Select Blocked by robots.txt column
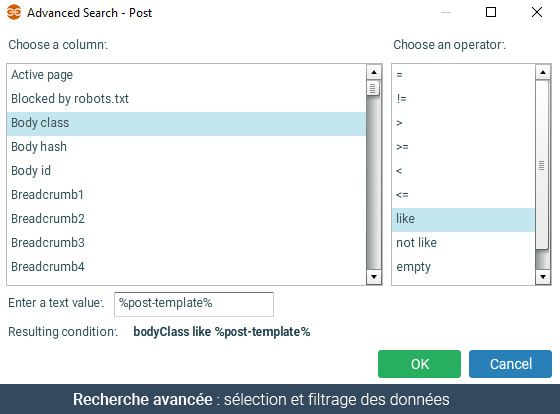 186,99
